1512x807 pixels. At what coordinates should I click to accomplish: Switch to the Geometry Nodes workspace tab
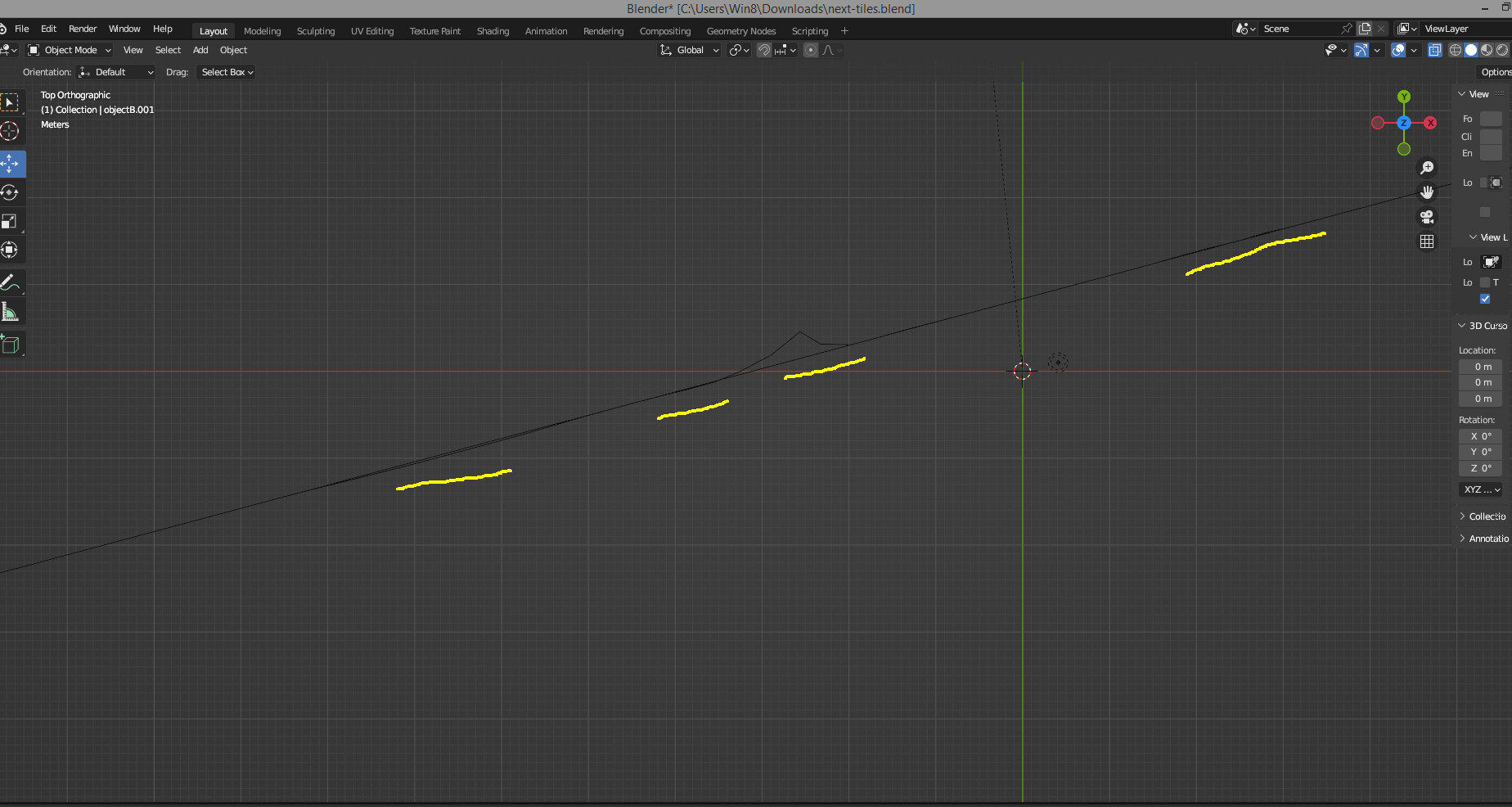click(740, 31)
